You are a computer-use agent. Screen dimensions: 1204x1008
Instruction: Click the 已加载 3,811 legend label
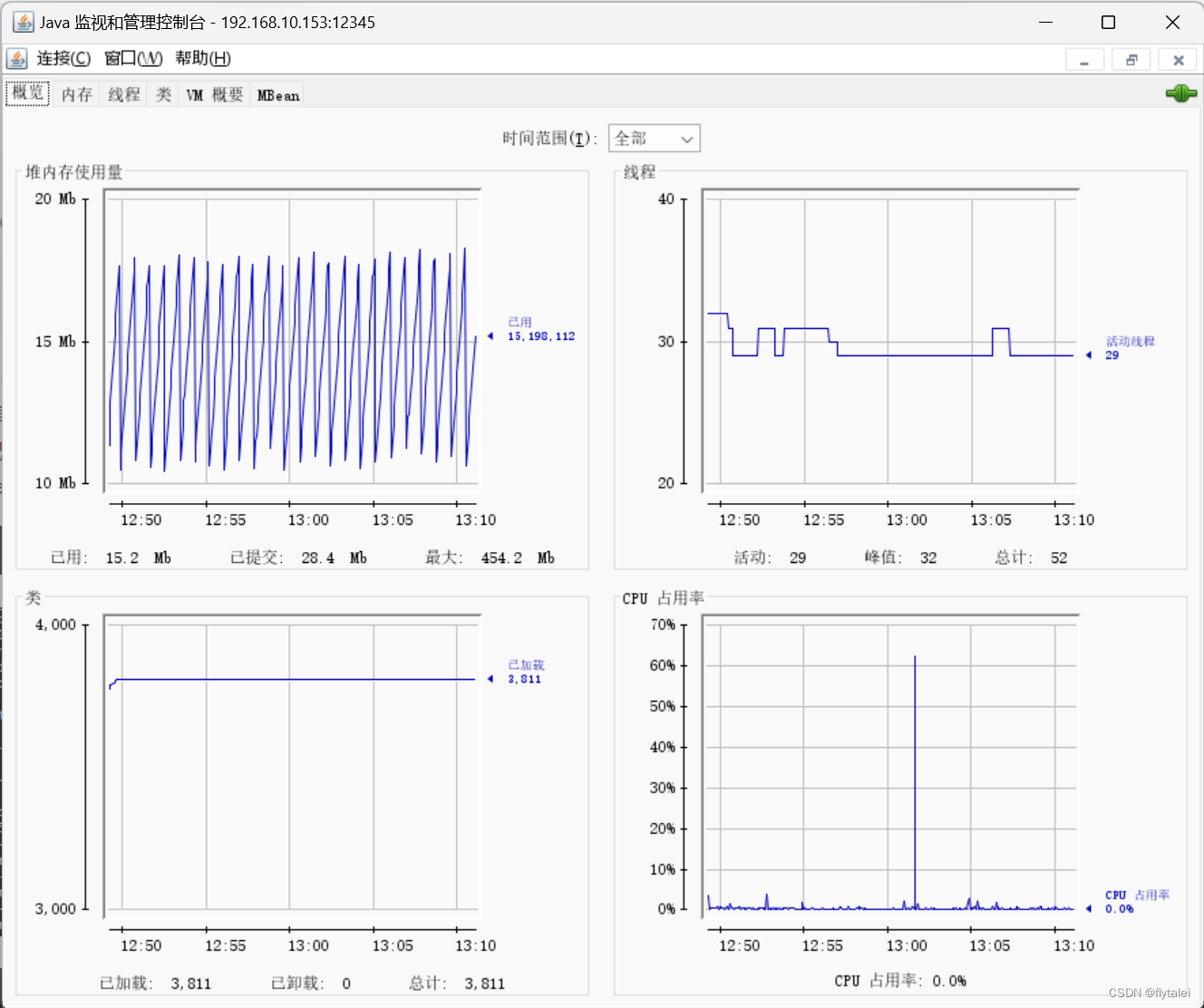[x=526, y=672]
